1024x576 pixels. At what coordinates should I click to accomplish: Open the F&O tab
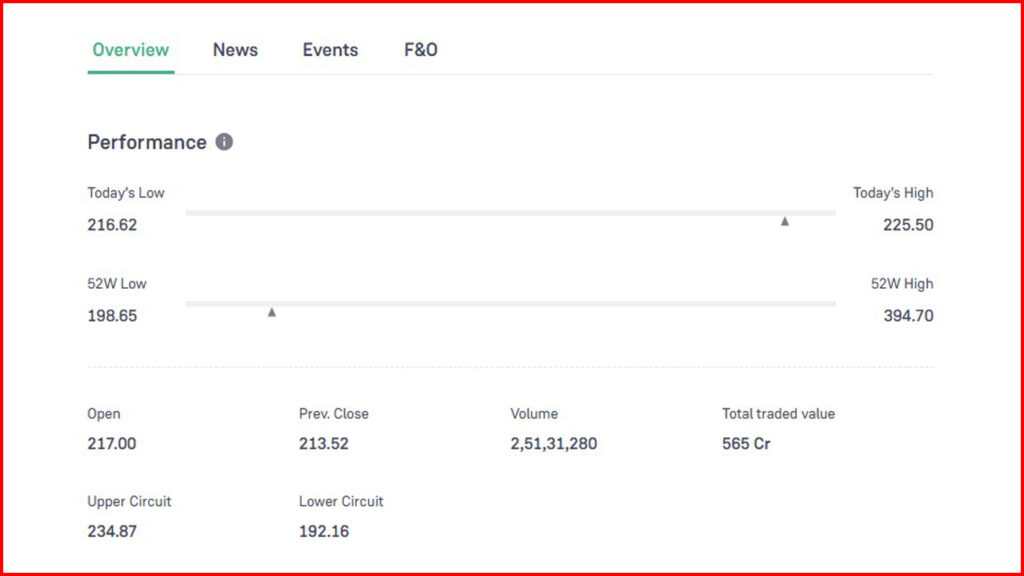(x=421, y=50)
